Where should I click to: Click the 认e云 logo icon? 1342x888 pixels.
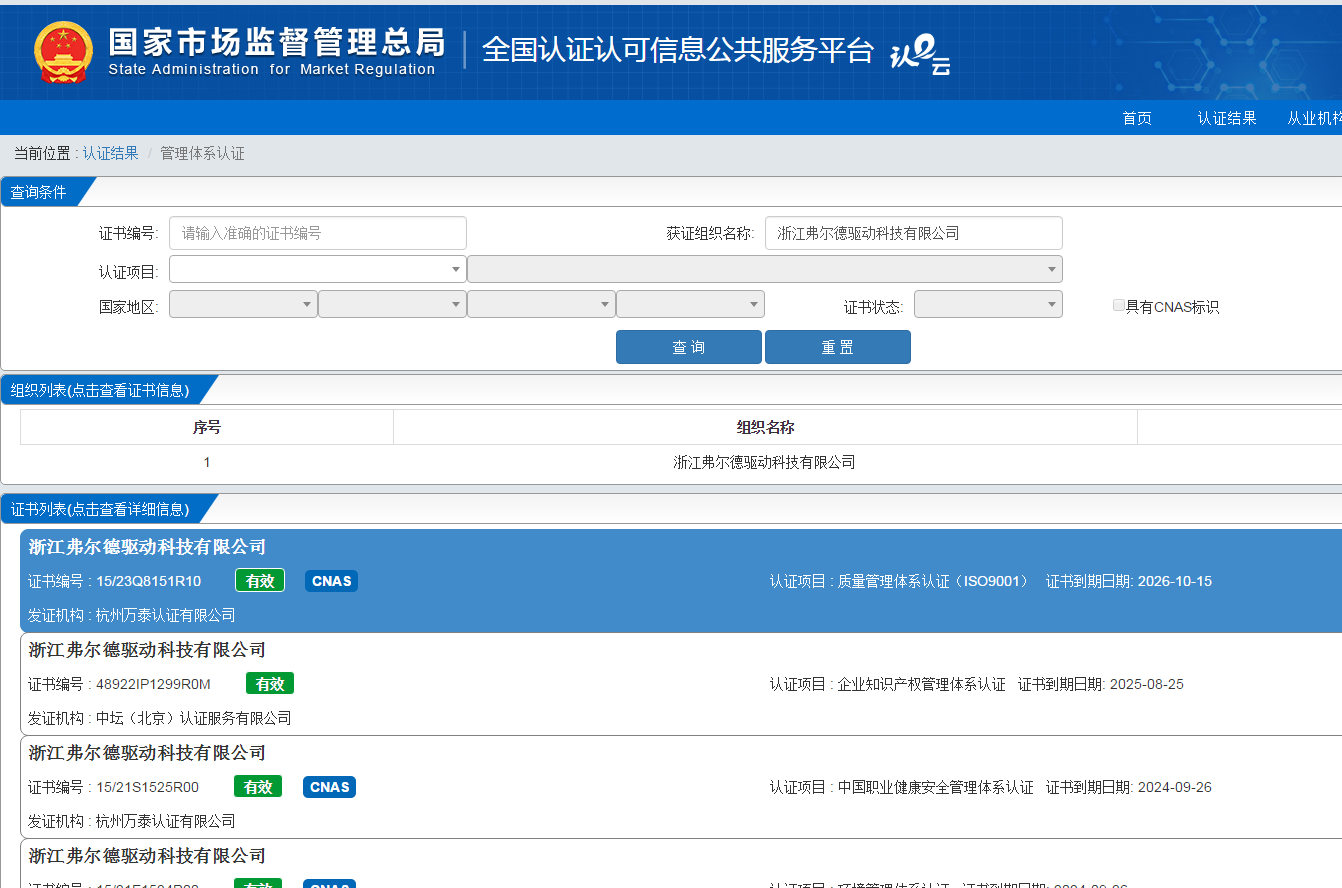919,55
